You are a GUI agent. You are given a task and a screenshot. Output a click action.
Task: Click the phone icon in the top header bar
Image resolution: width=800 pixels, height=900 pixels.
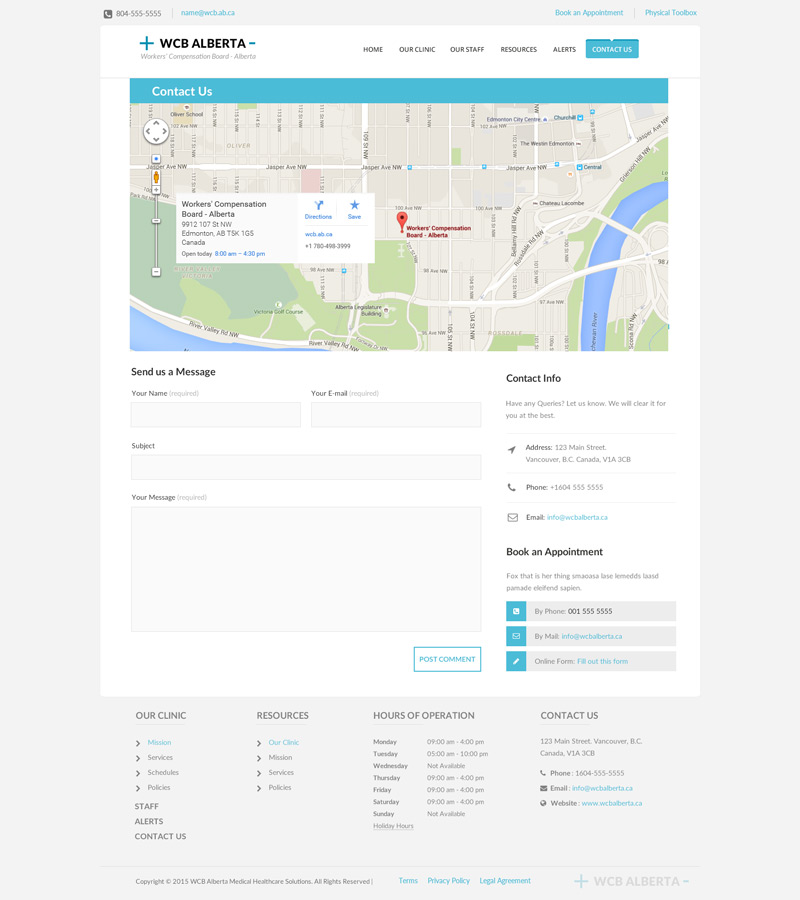106,13
